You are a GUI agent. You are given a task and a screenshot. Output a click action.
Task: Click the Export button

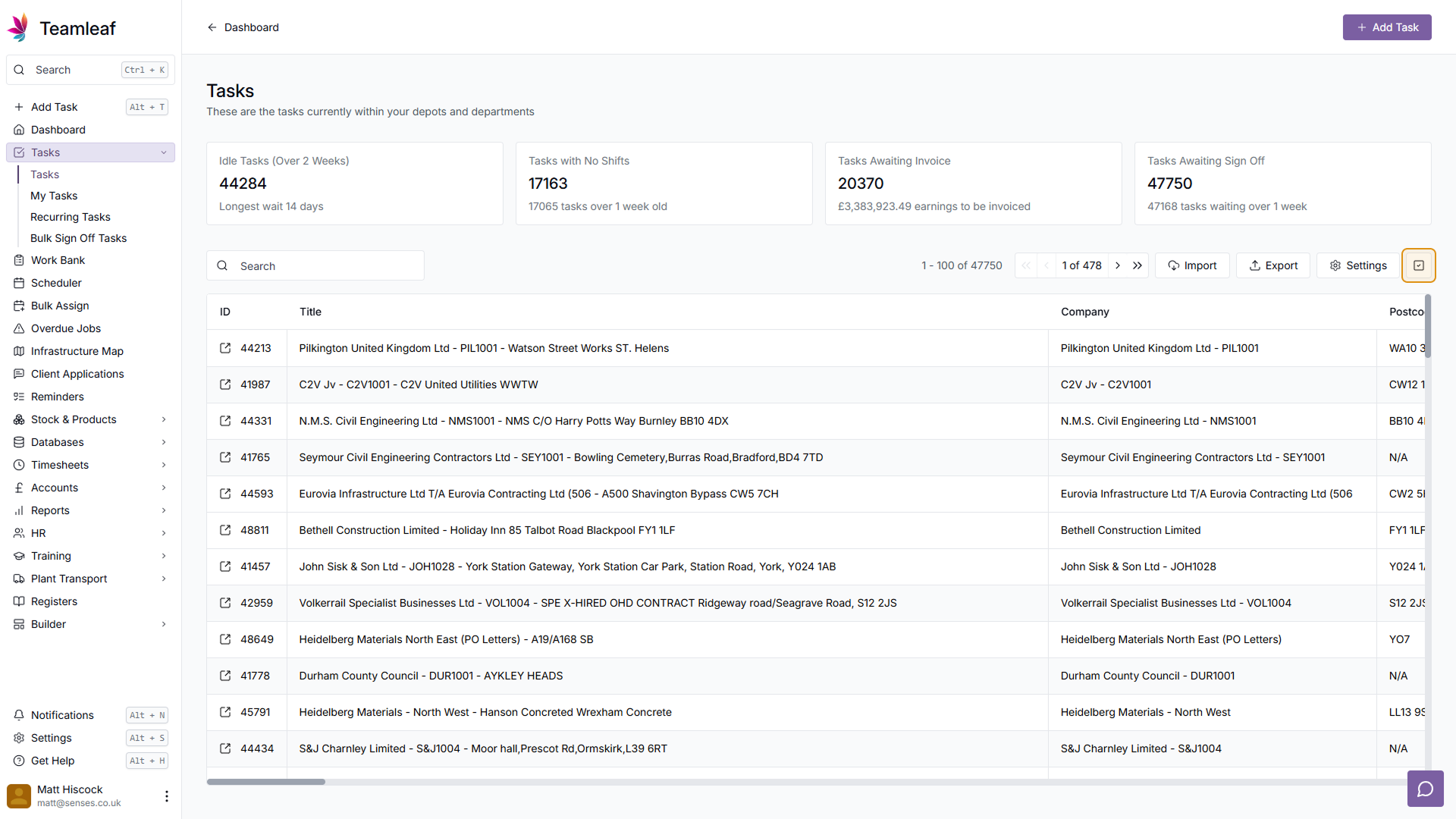tap(1273, 265)
